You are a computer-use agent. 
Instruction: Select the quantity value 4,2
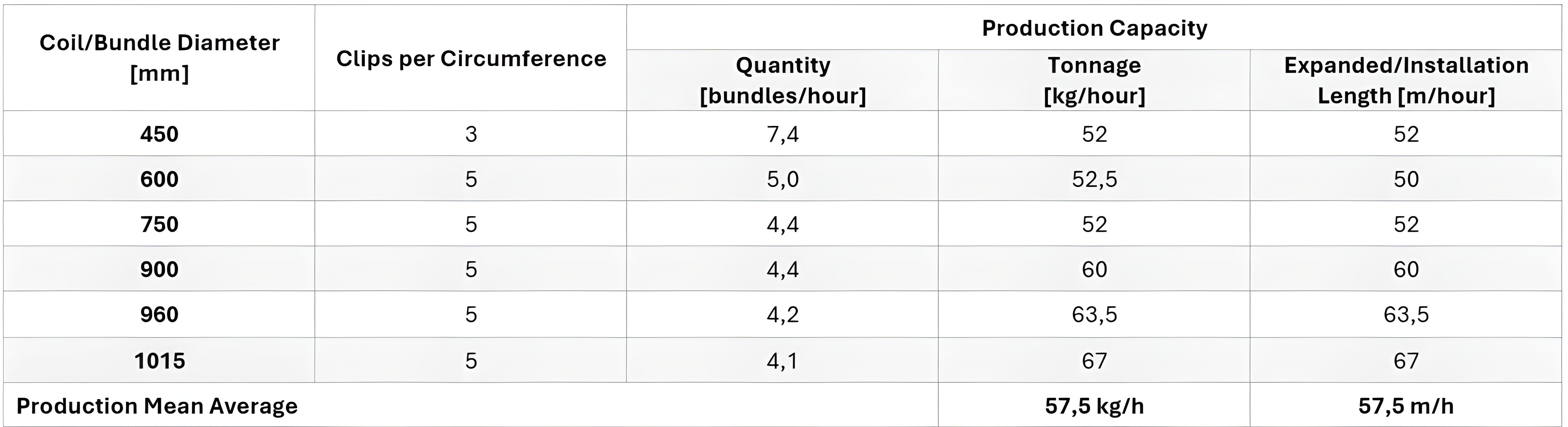click(783, 314)
